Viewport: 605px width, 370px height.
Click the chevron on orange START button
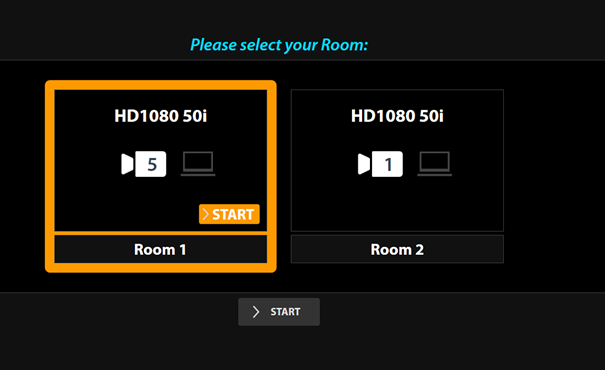point(206,214)
